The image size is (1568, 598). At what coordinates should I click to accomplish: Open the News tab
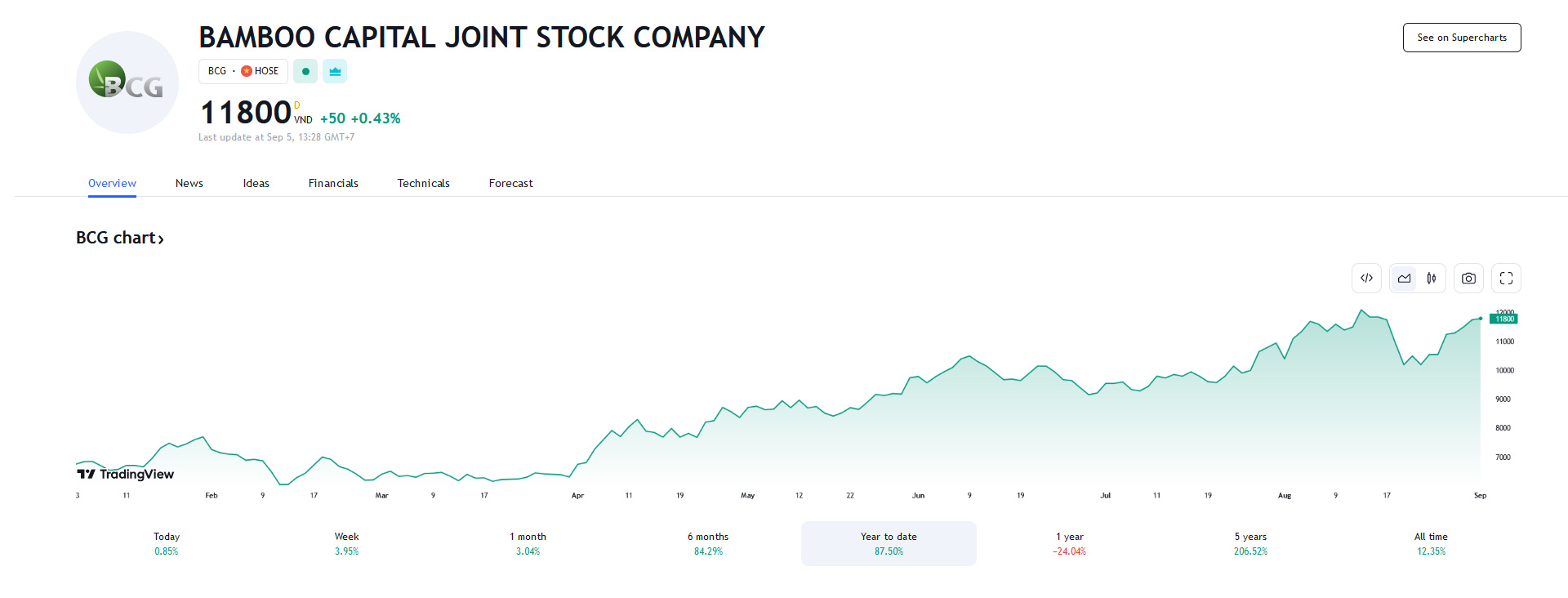[189, 184]
